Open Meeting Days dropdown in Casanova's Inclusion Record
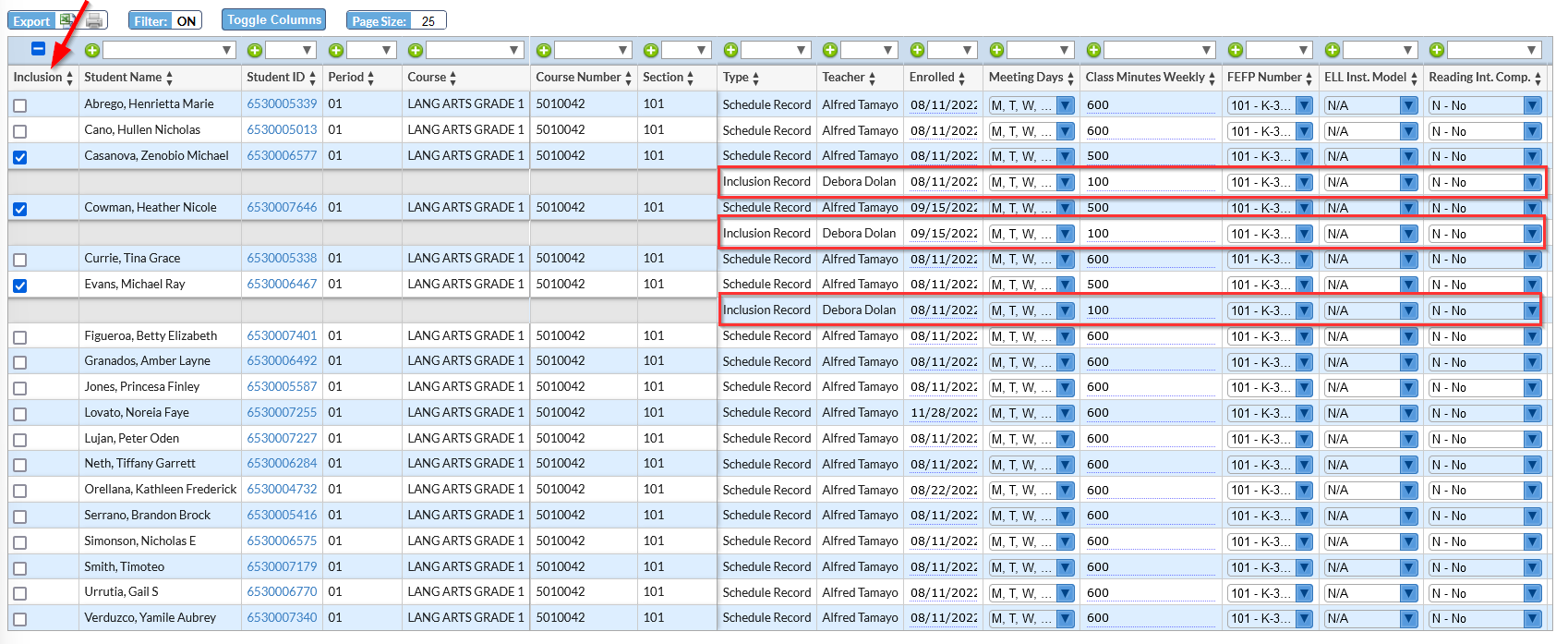1568x644 pixels. point(1066,182)
